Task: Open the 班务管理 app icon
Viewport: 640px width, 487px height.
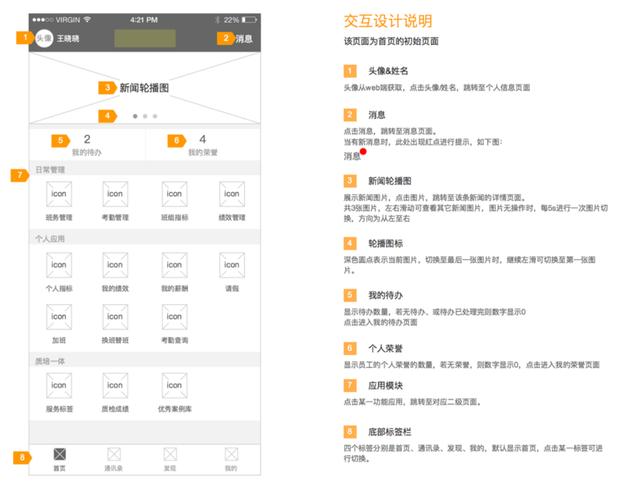Action: coord(59,194)
